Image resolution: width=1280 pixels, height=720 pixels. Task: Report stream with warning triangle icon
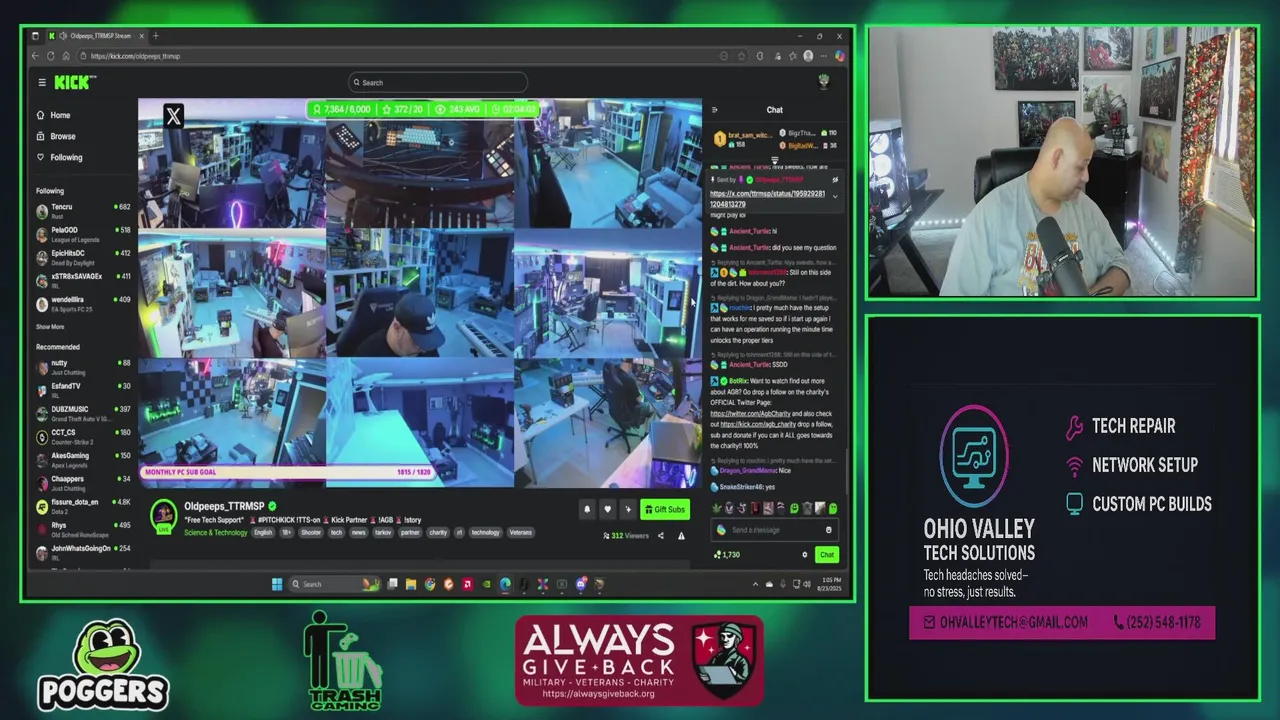(681, 536)
